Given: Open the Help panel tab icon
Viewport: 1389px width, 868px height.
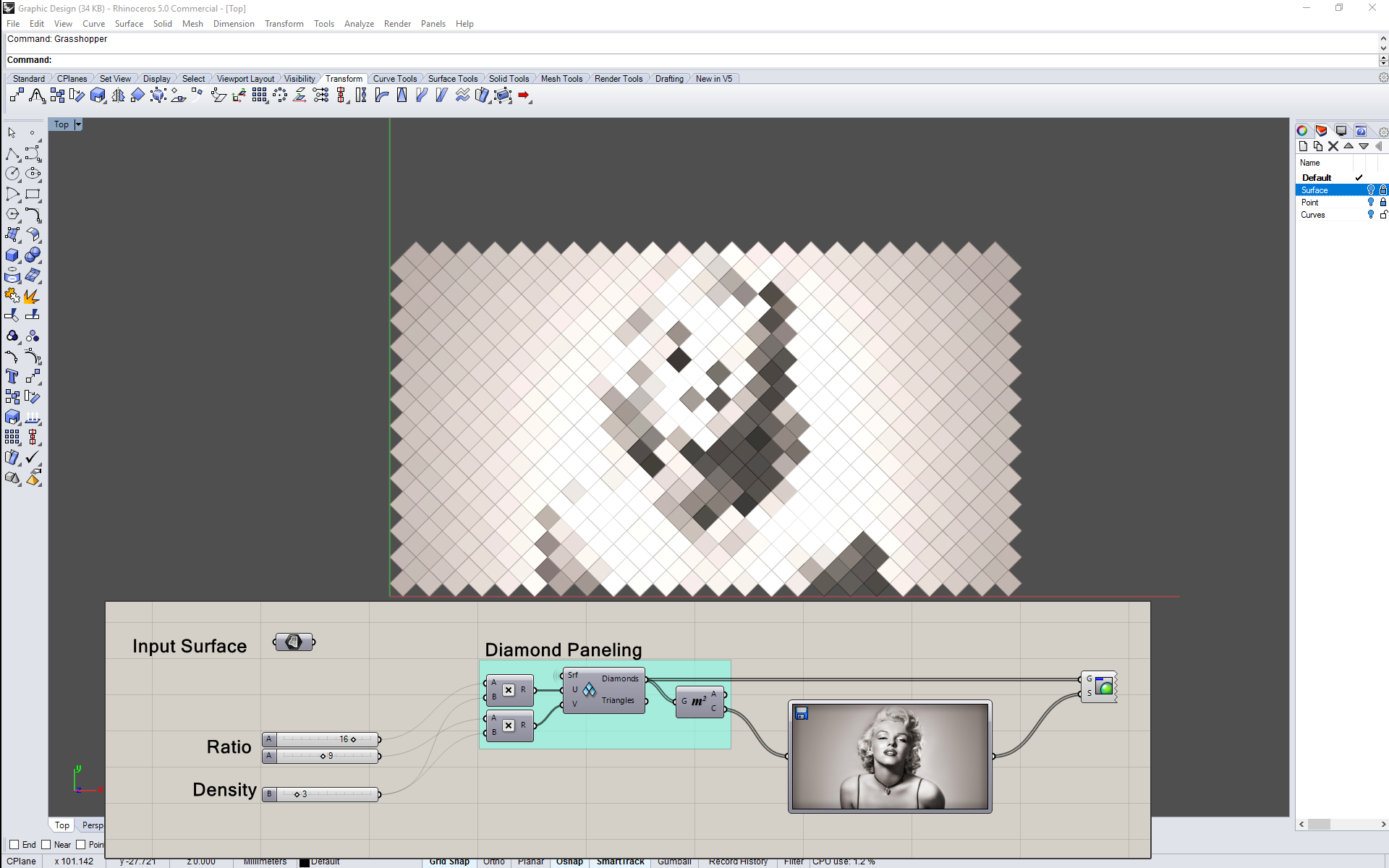Looking at the screenshot, I should coord(1361,131).
